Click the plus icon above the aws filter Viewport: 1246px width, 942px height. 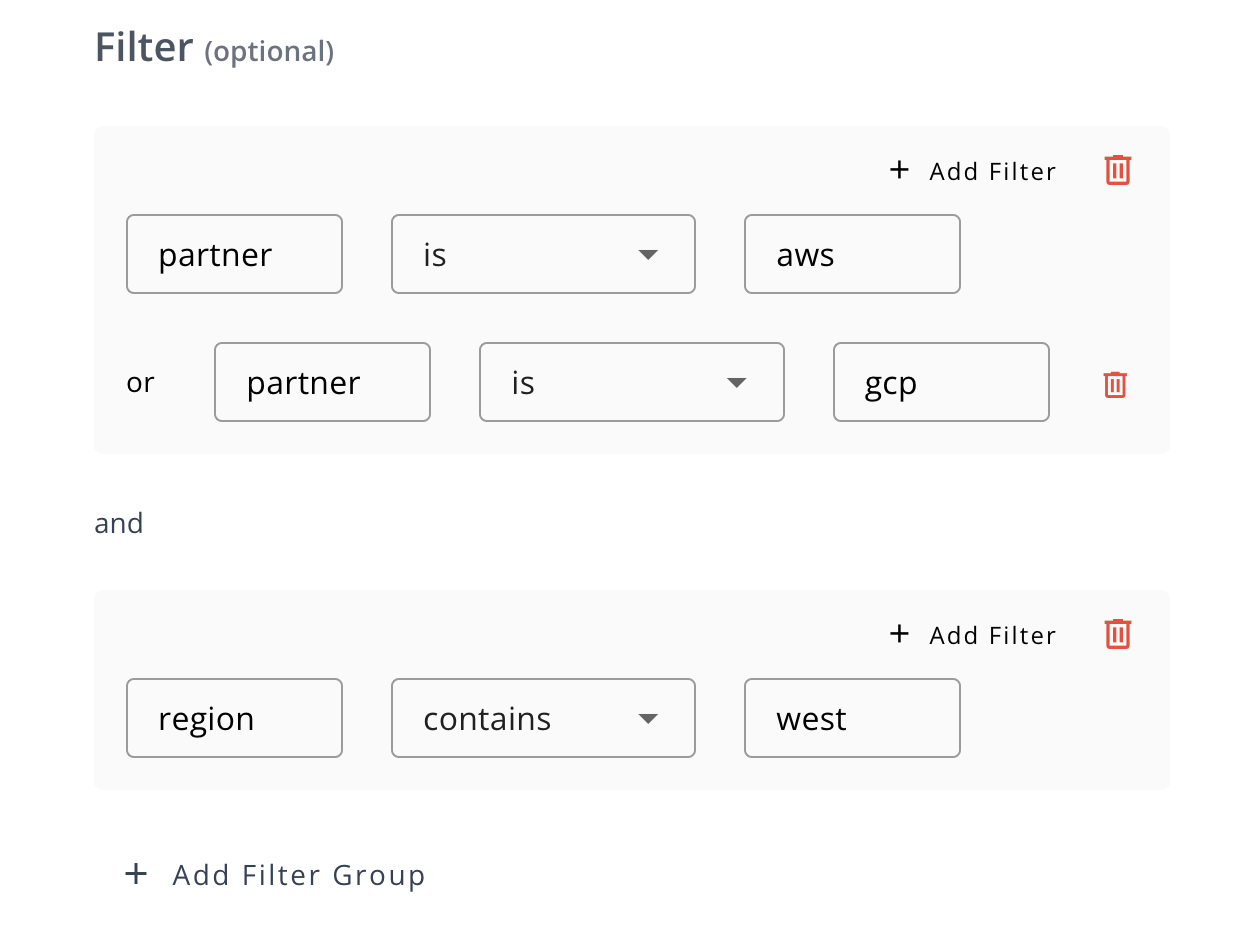click(x=899, y=170)
